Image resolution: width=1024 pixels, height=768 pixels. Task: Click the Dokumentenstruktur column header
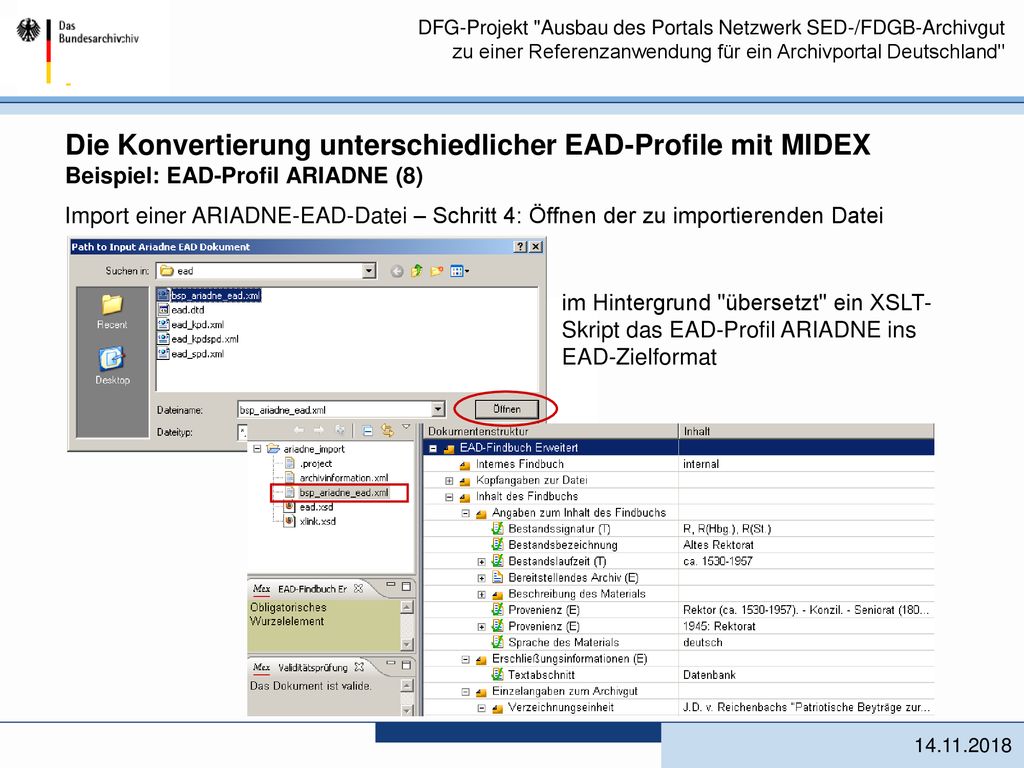(x=551, y=431)
